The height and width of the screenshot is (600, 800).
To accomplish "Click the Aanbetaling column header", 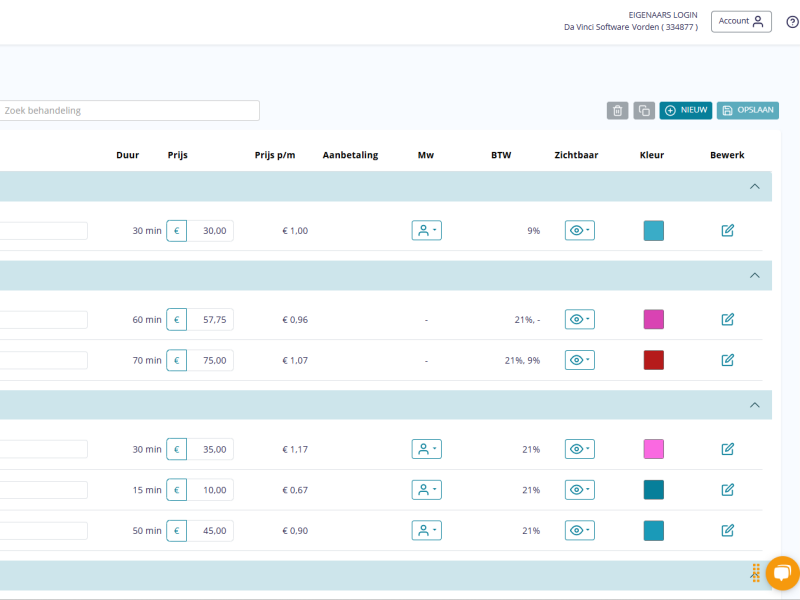I will [x=351, y=155].
